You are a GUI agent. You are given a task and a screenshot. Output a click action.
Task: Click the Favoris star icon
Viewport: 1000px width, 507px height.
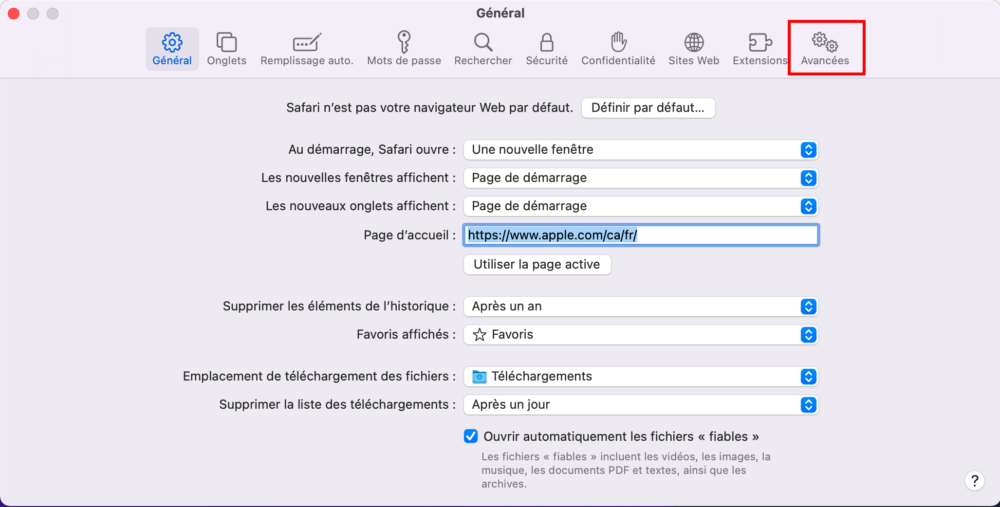[480, 335]
